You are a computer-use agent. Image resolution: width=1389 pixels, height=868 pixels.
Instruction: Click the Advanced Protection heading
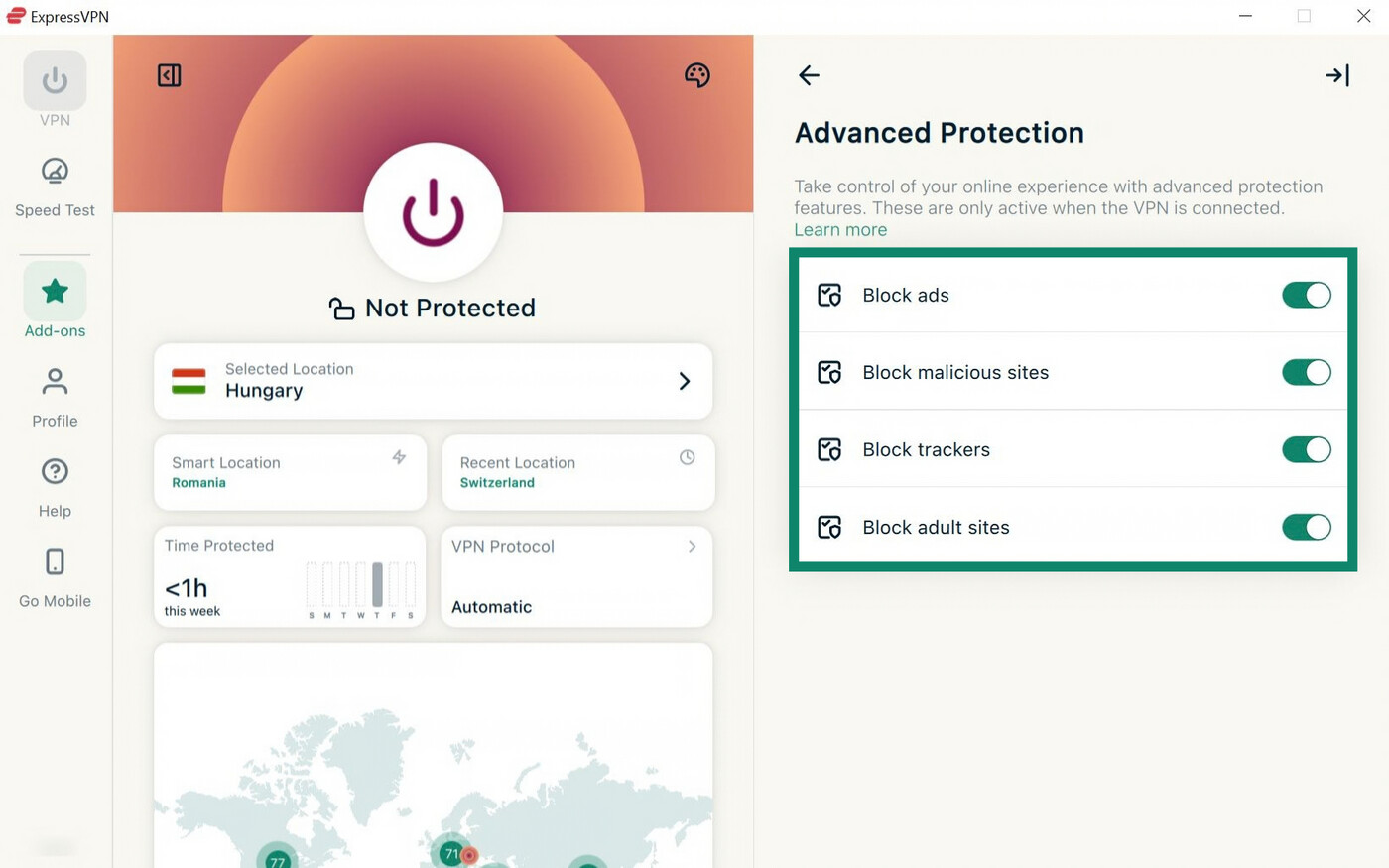click(940, 133)
